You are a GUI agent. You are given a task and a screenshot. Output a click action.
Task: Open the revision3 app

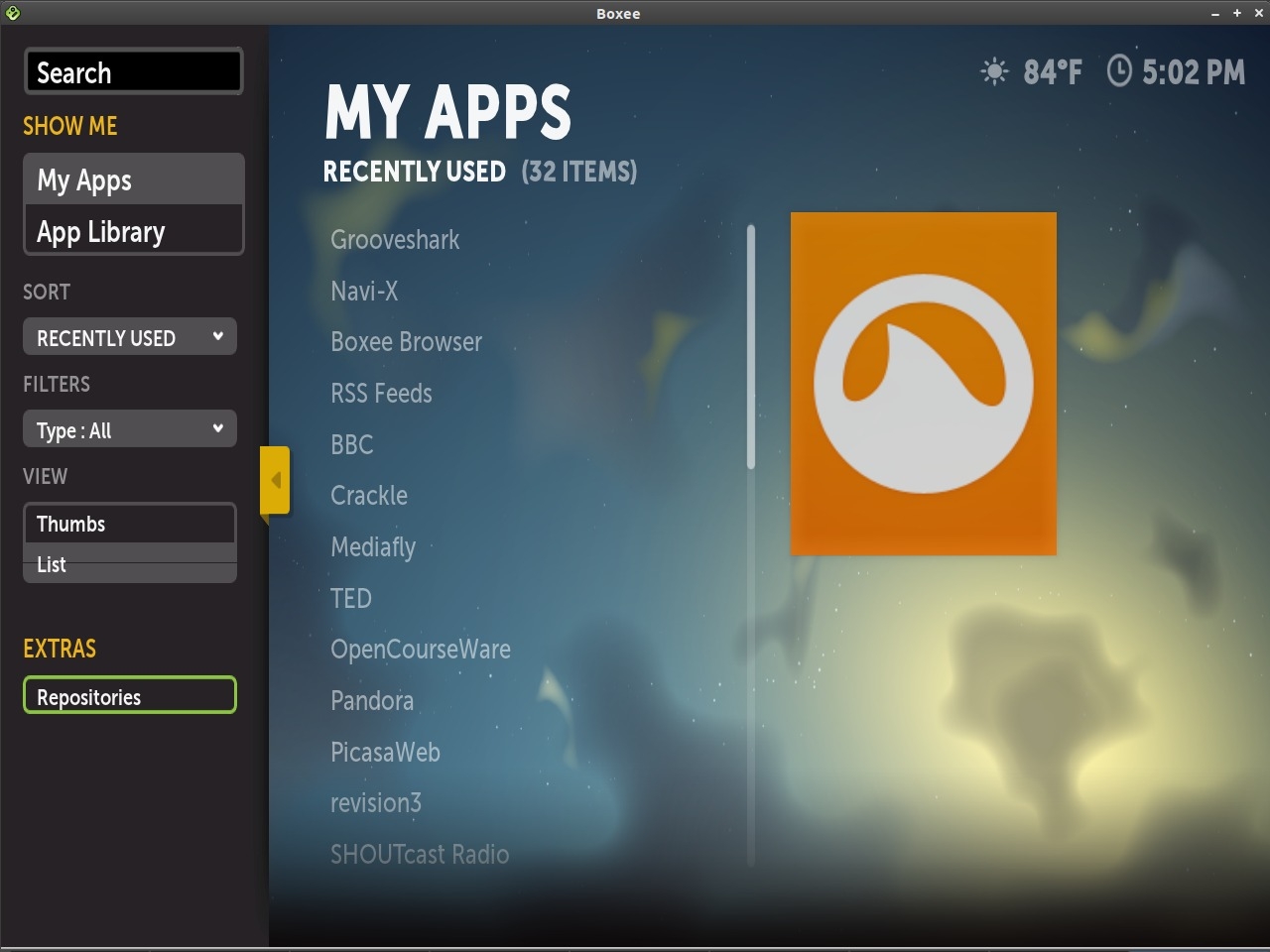(376, 803)
